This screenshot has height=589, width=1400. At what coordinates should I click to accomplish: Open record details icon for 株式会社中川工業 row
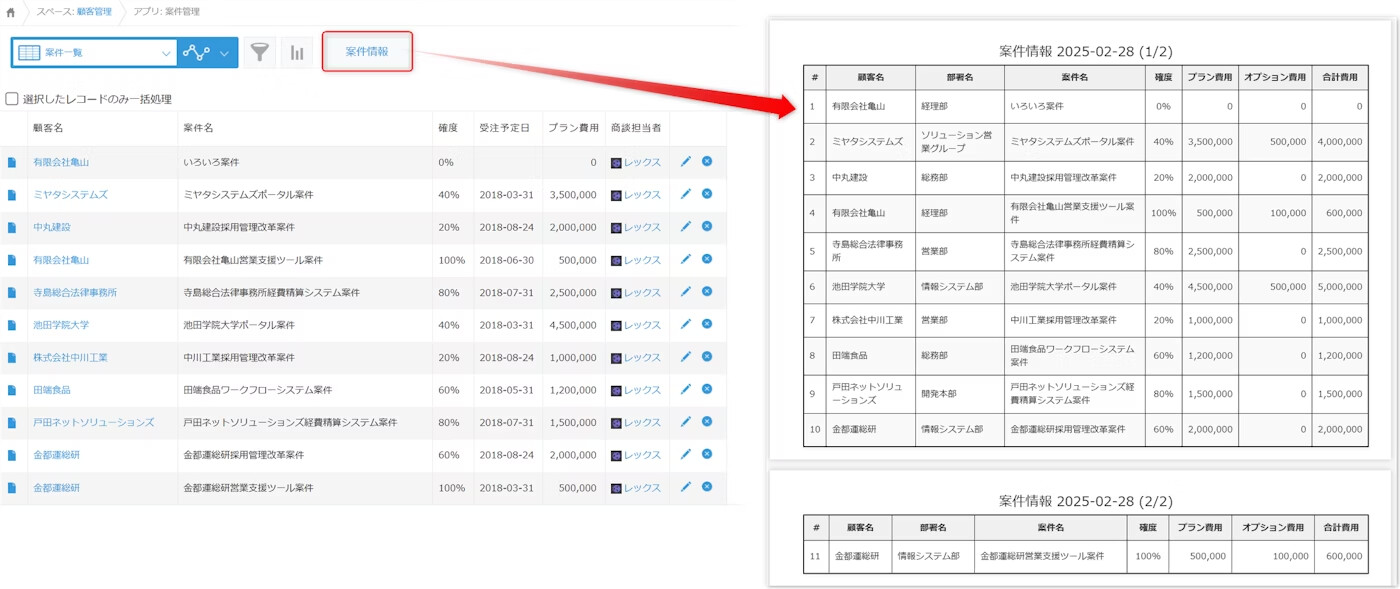[12, 358]
